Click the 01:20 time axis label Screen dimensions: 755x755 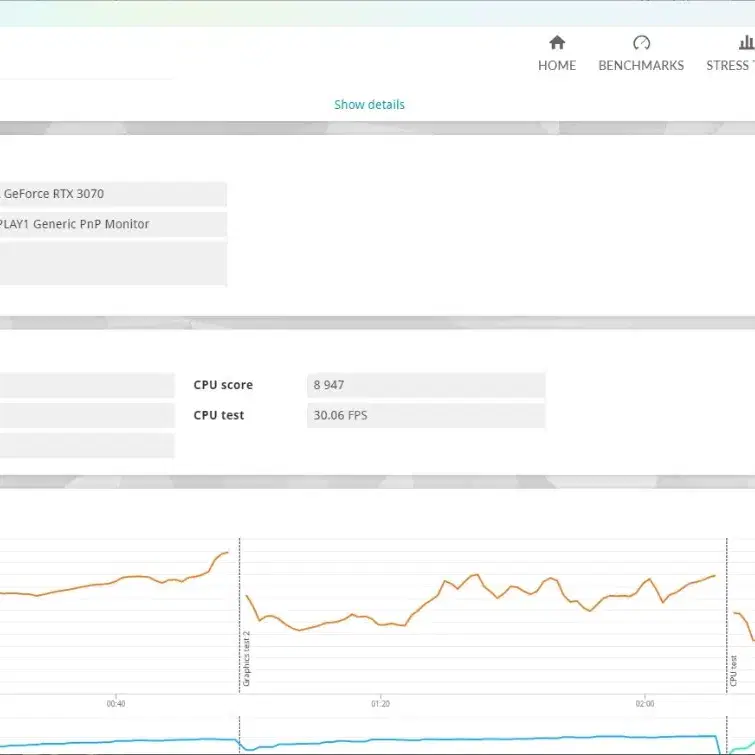[380, 703]
